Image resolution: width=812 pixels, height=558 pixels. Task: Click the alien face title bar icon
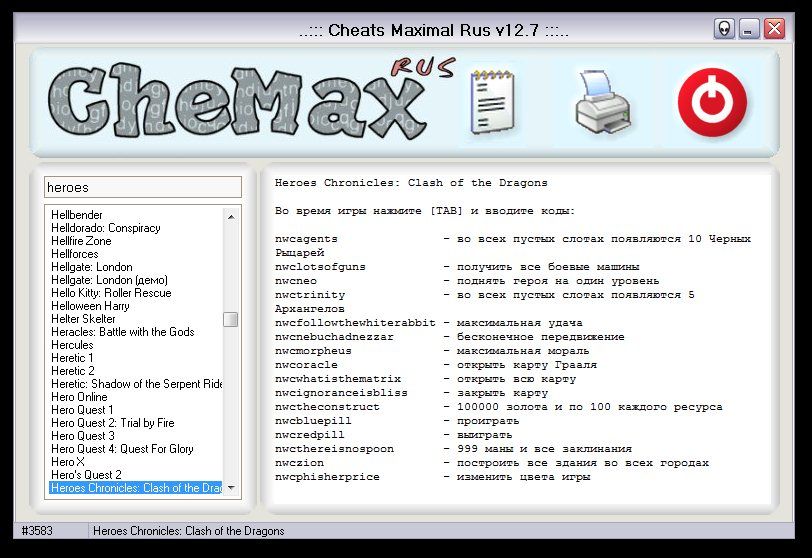click(x=724, y=29)
